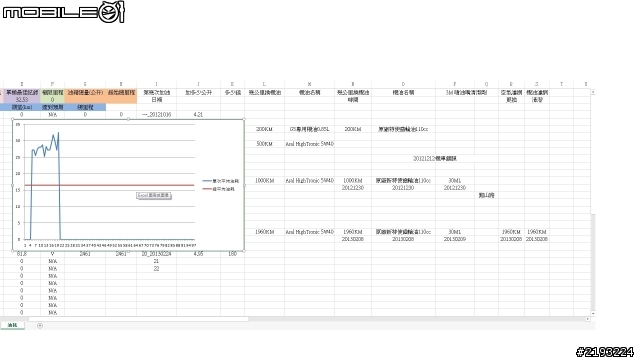Screen dimensions: 640x360
Task: Click the Excel chart plot area tooltip
Action: coord(153,196)
